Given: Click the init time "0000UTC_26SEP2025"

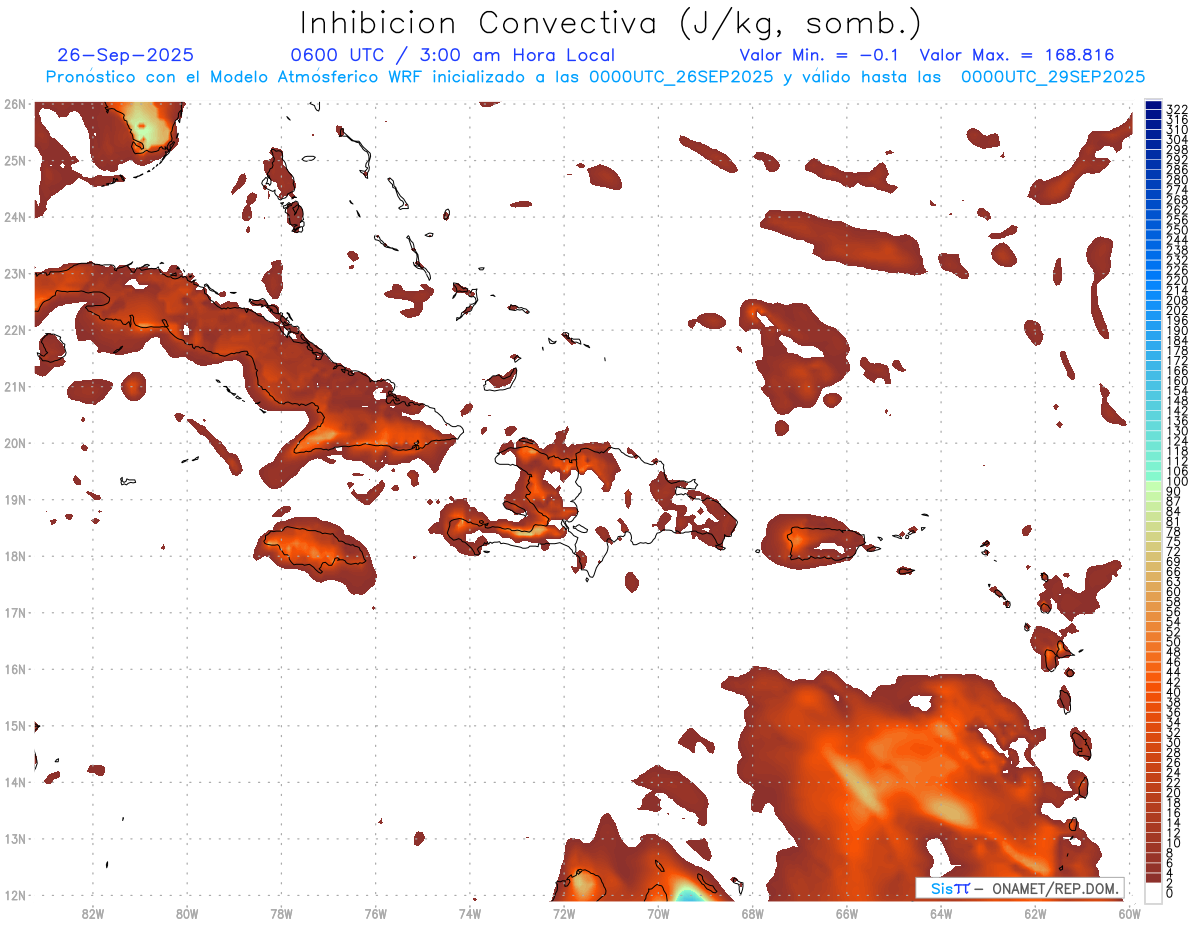Looking at the screenshot, I should click(x=680, y=77).
